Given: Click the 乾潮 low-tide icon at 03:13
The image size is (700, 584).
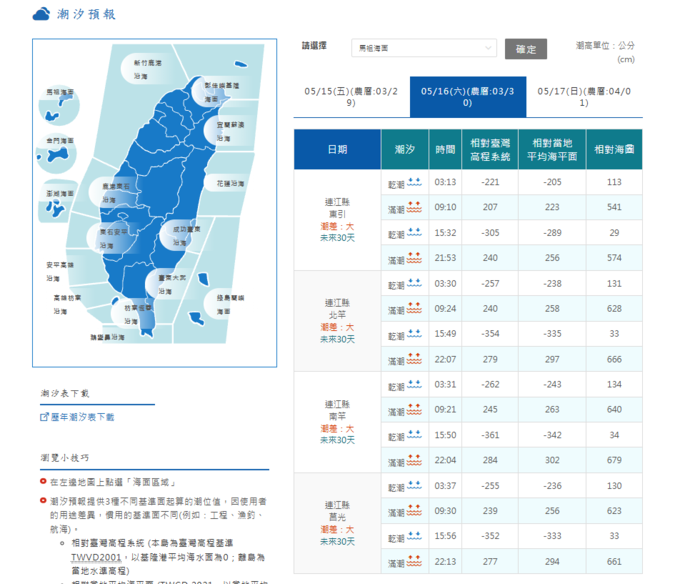Looking at the screenshot, I should 414,182.
